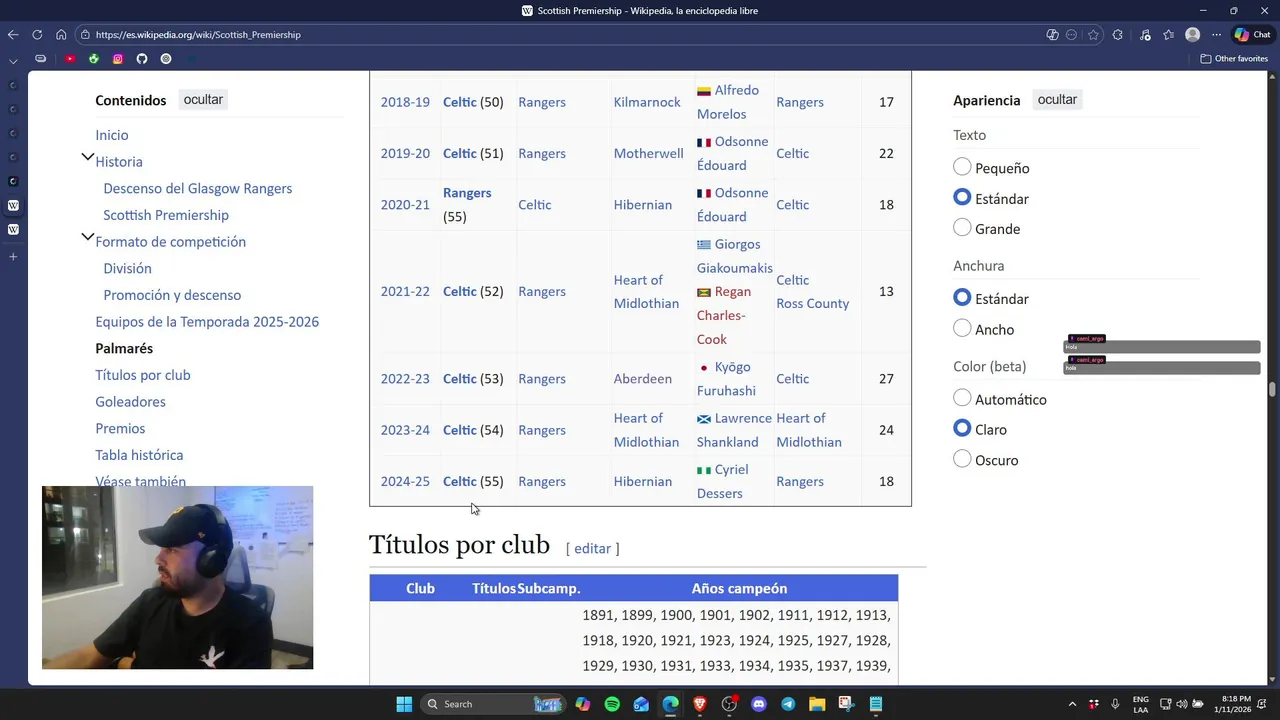Open Brave browser from the taskbar
This screenshot has width=1280, height=720.
click(x=700, y=704)
